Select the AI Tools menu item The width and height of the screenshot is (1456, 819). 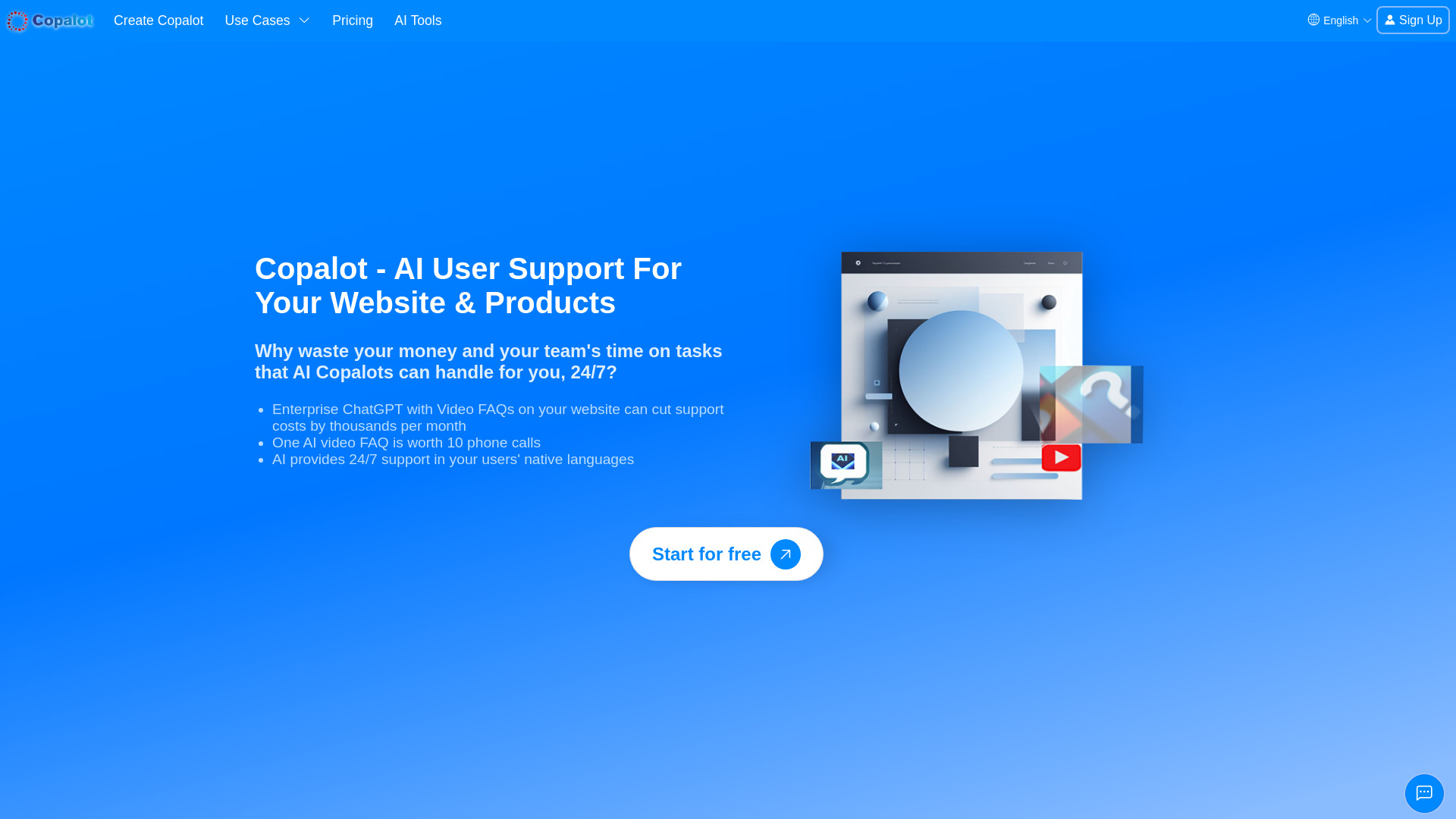(x=418, y=21)
